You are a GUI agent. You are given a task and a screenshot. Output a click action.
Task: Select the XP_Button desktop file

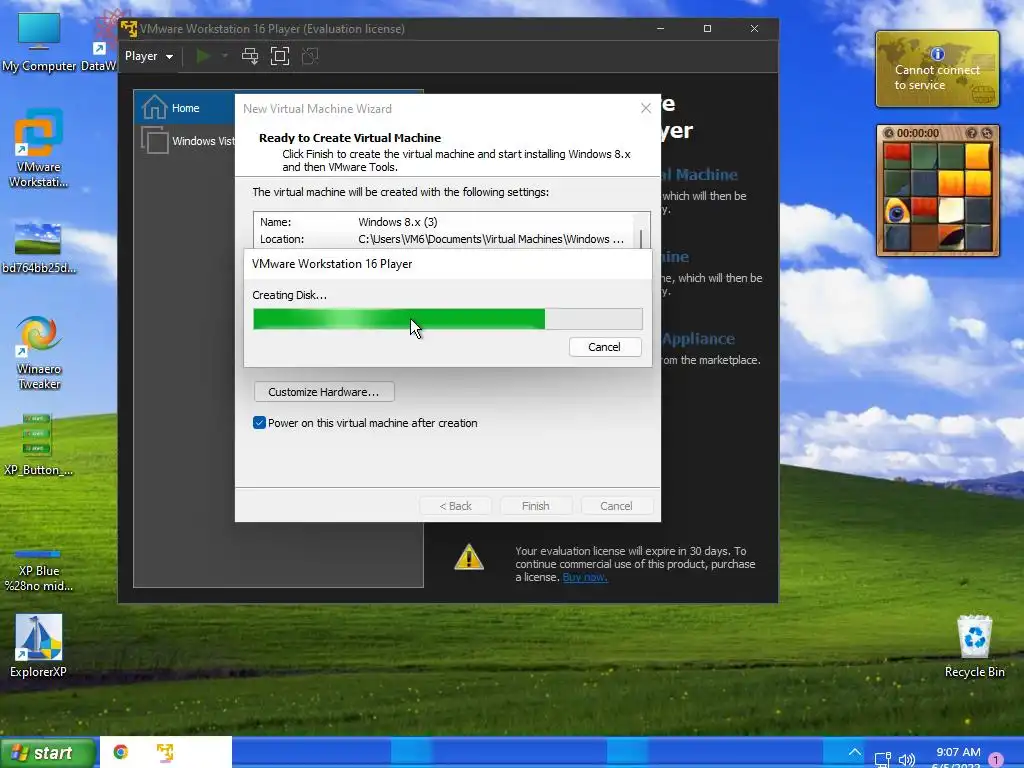tap(39, 444)
